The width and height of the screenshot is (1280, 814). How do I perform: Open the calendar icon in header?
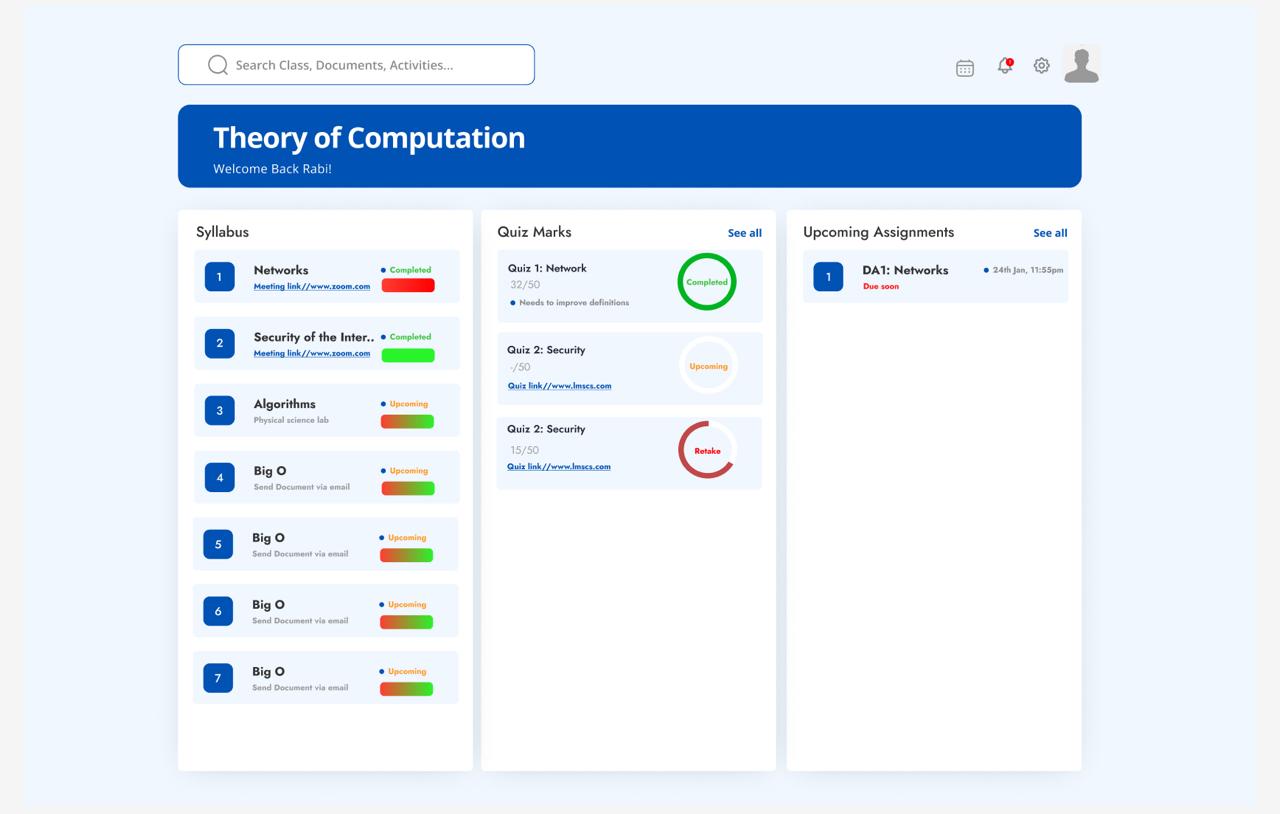pyautogui.click(x=965, y=68)
